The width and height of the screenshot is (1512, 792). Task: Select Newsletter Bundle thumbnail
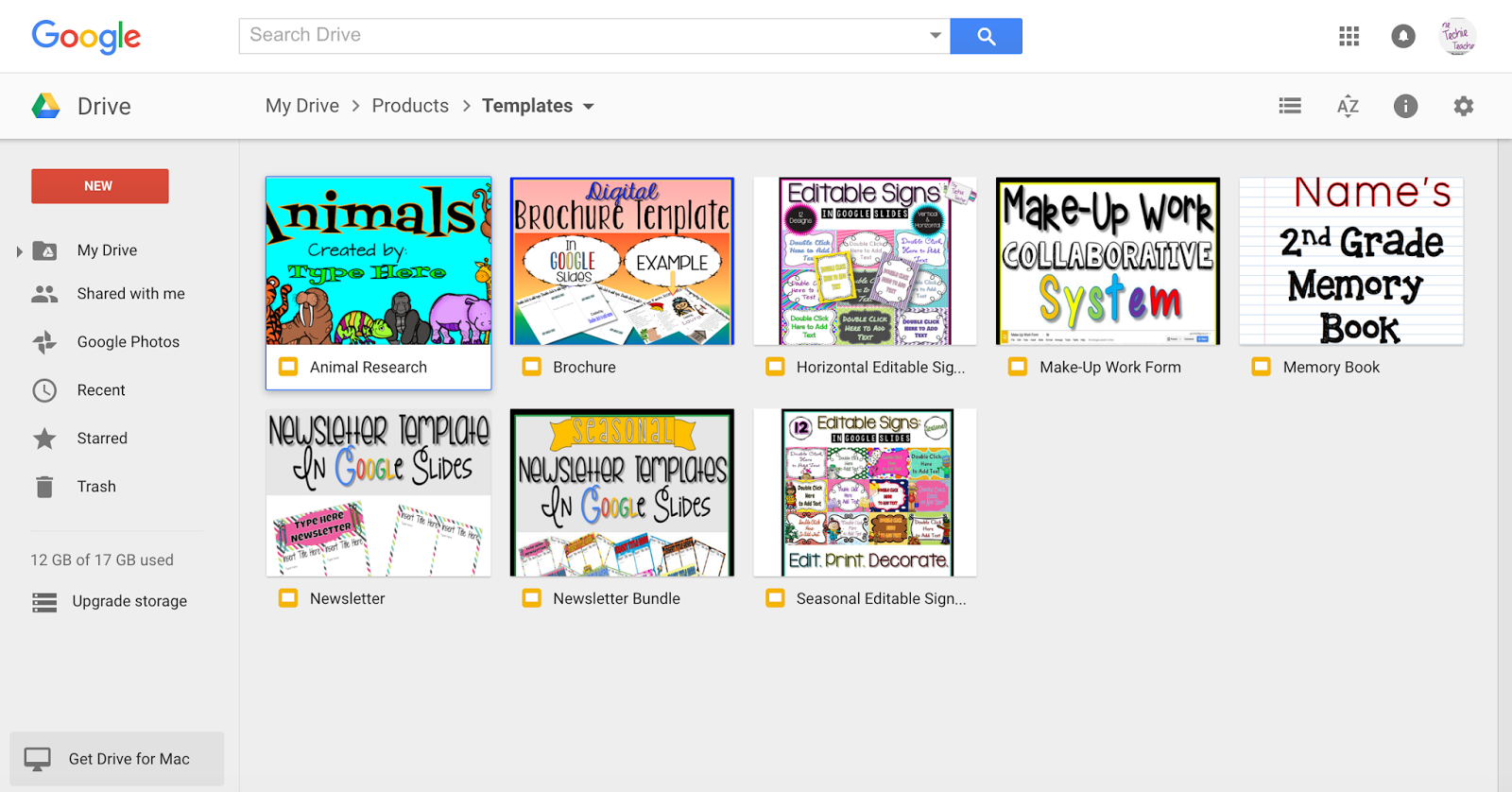[x=622, y=492]
